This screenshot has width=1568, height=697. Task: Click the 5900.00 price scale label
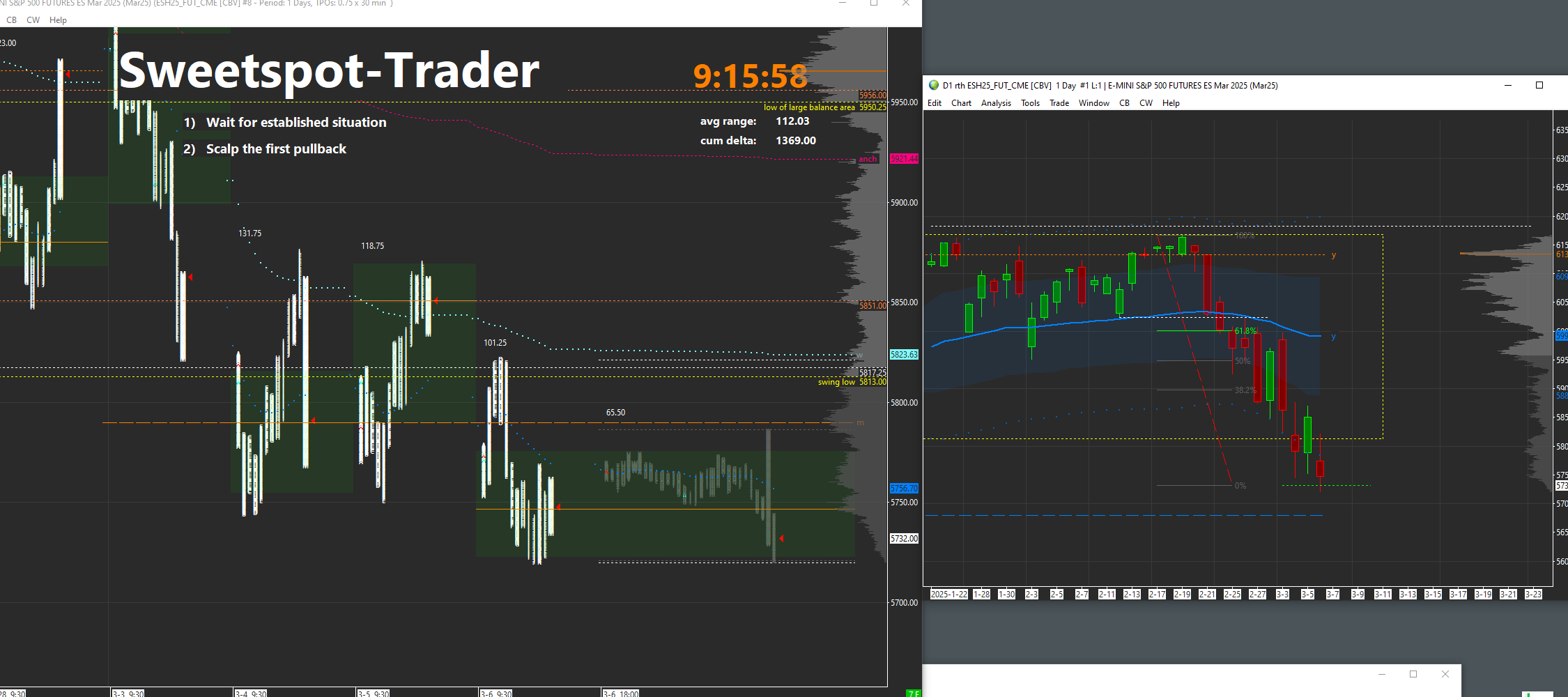point(904,203)
